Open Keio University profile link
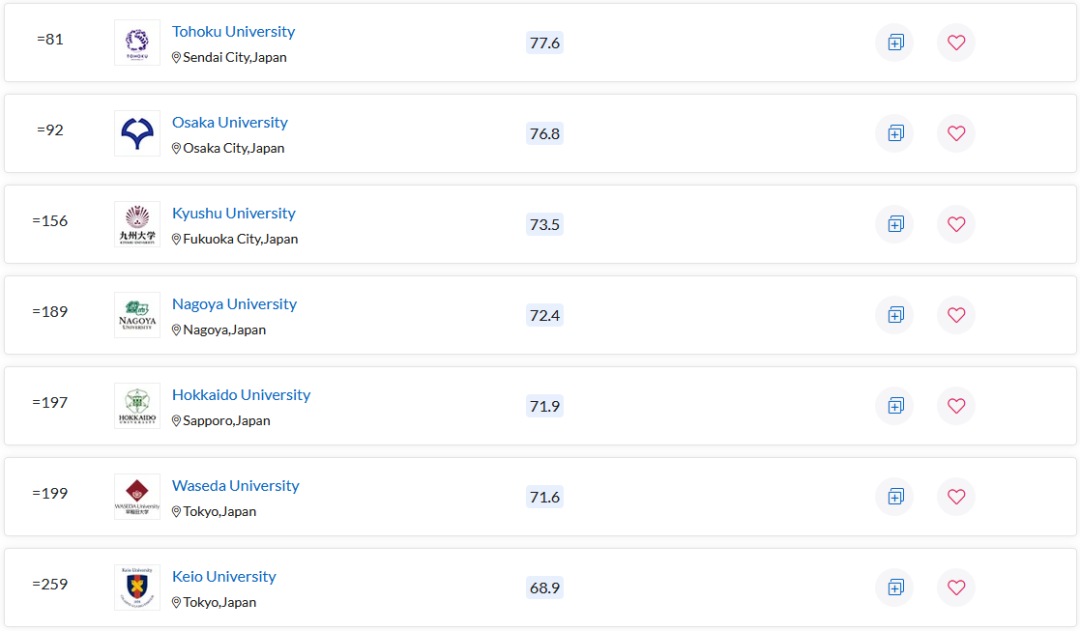 click(224, 577)
